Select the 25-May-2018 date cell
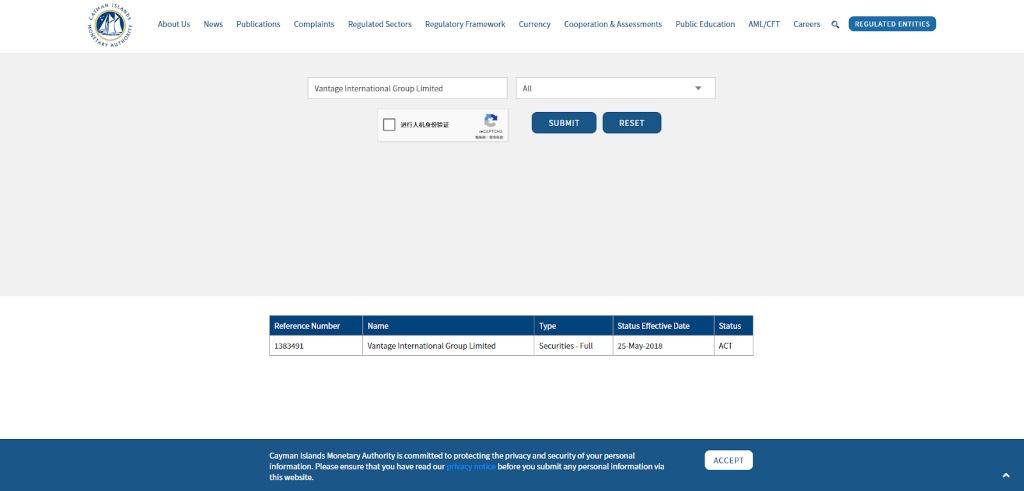This screenshot has width=1024, height=491. (x=664, y=346)
